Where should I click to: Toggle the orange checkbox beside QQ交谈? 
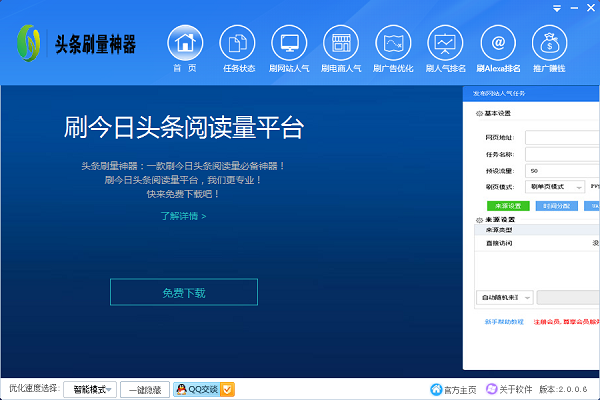click(228, 389)
